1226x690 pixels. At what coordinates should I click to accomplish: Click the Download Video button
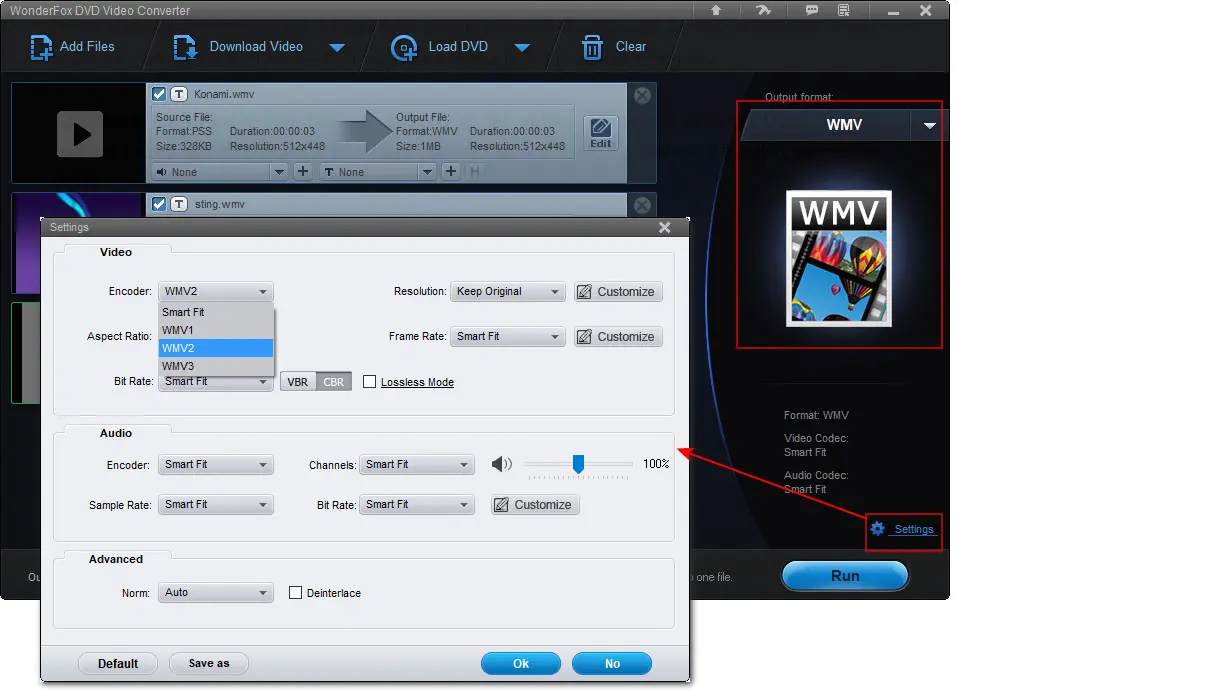pos(239,47)
